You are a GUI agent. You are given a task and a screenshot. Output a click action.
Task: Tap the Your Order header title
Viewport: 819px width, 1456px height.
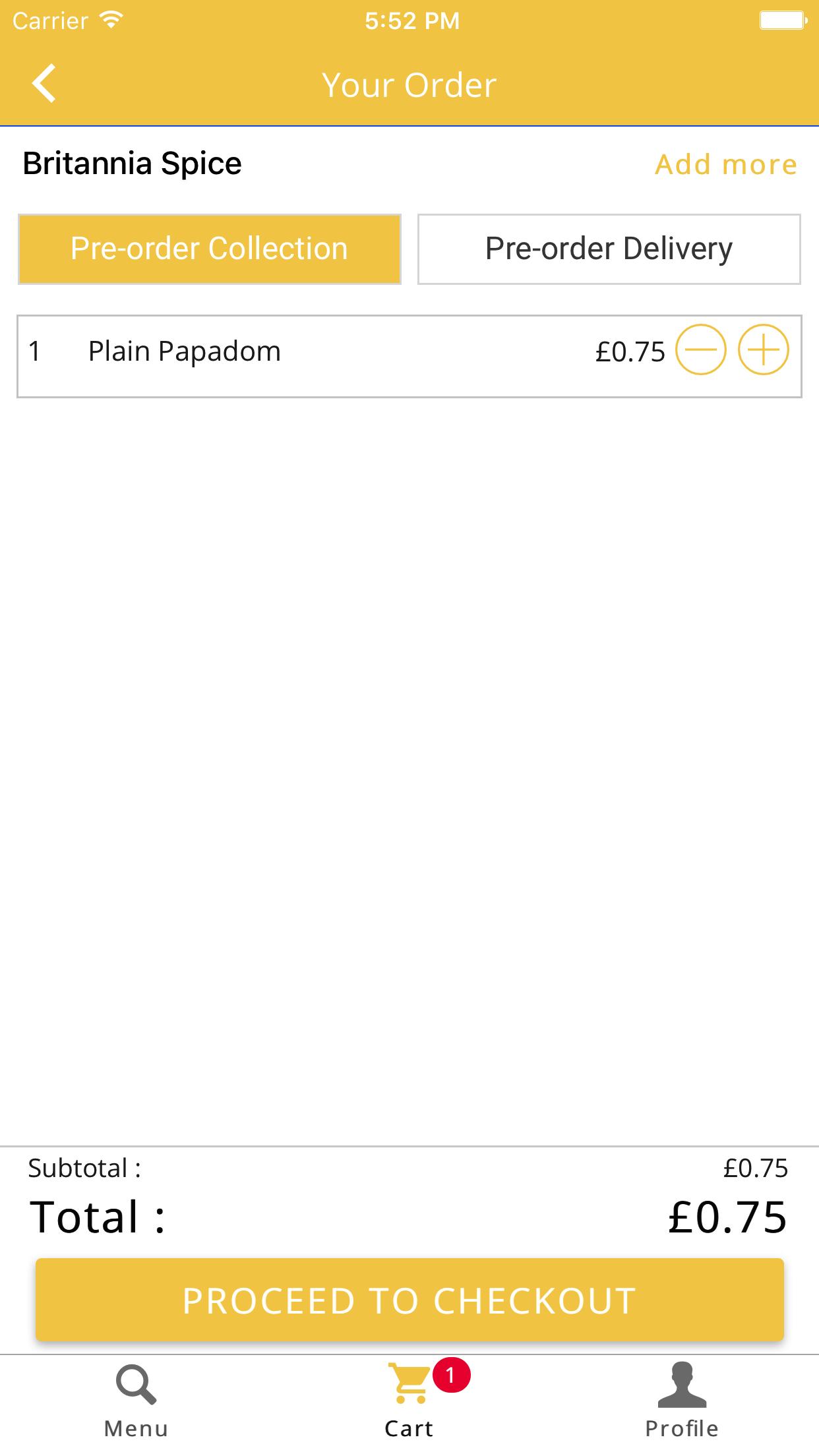(409, 85)
